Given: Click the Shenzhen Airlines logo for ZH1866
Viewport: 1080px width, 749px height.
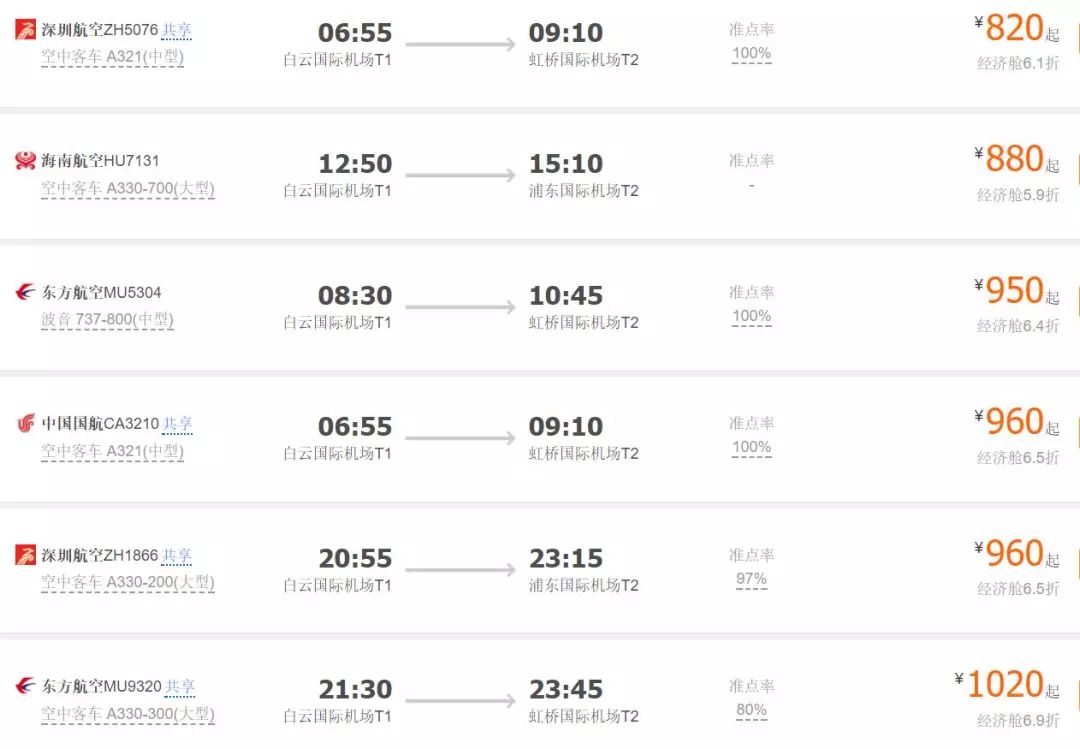Looking at the screenshot, I should [x=25, y=555].
